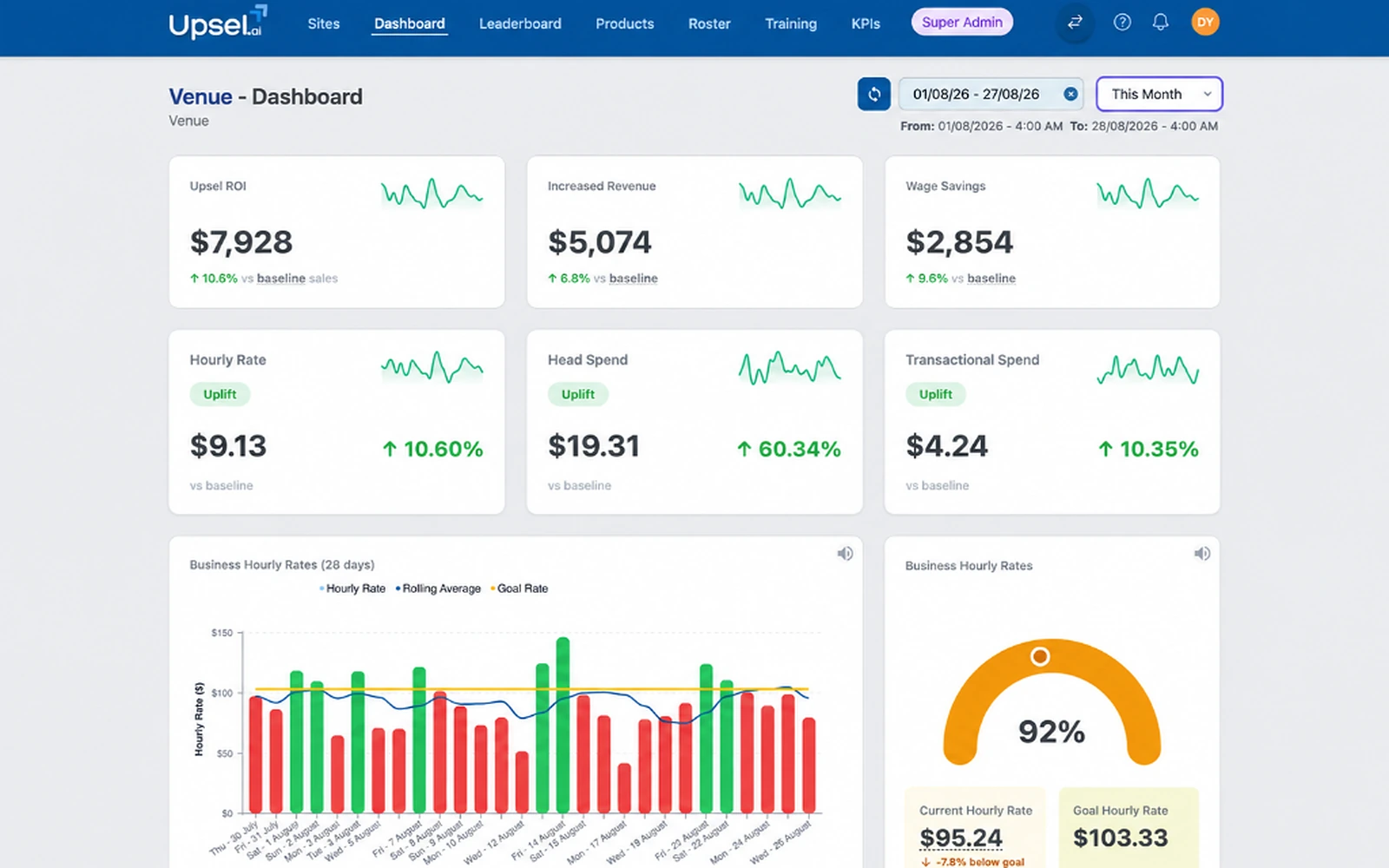Click the date range input field

pos(991,94)
